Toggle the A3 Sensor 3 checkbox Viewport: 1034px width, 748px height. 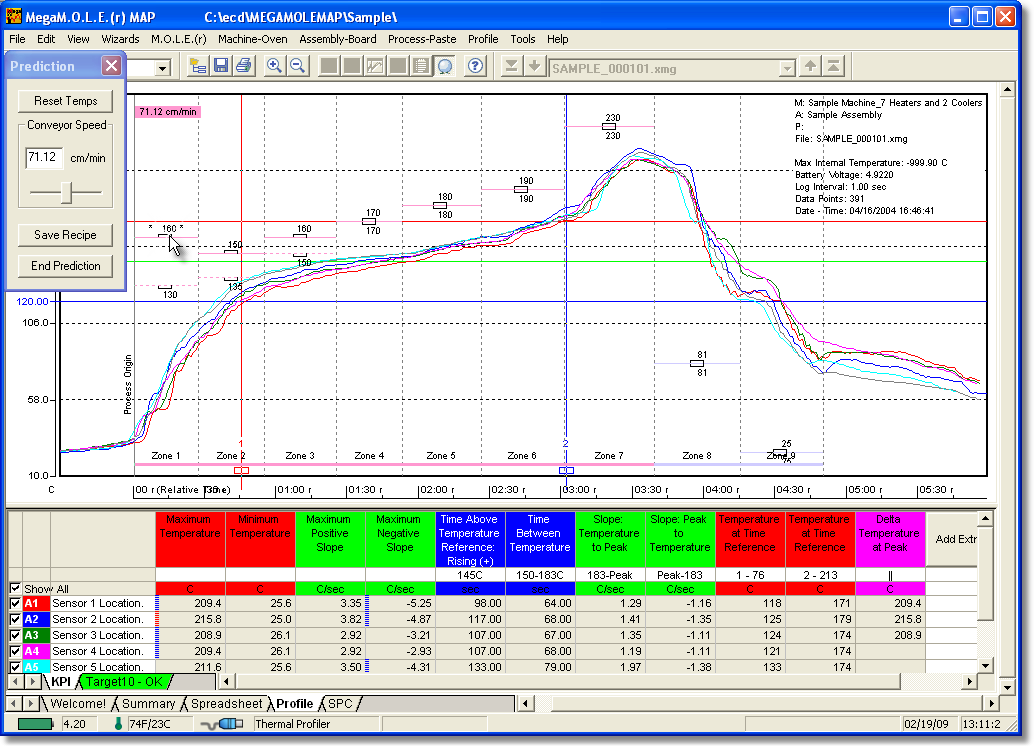[15, 635]
